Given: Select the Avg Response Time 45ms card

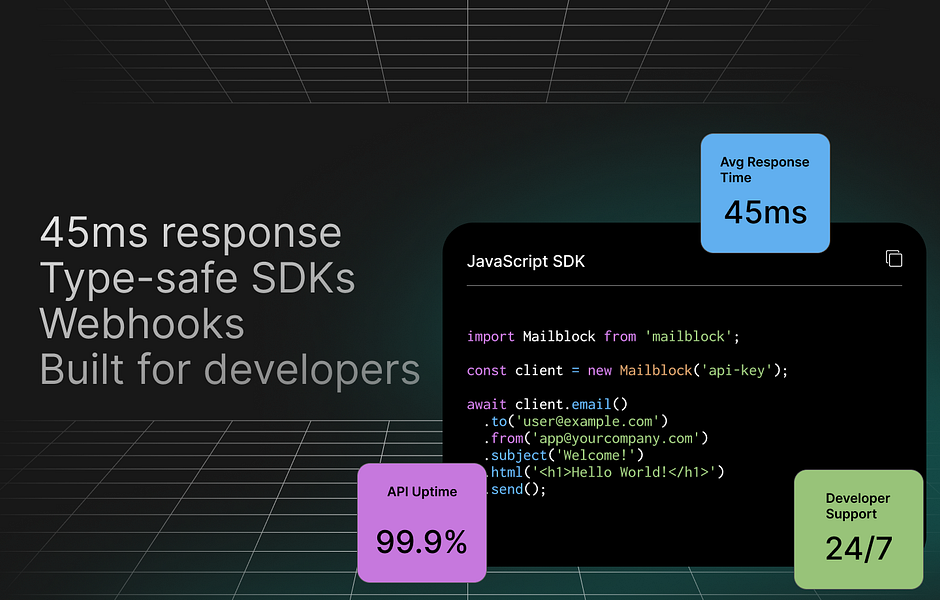Looking at the screenshot, I should pyautogui.click(x=765, y=193).
